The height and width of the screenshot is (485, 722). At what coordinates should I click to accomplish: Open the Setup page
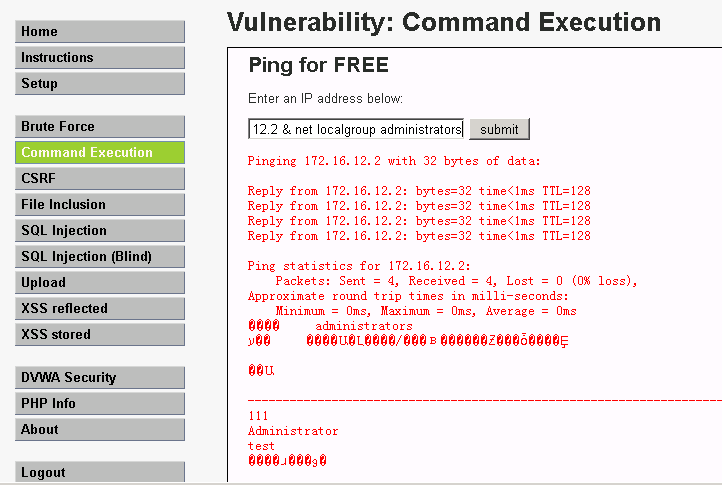pos(100,84)
